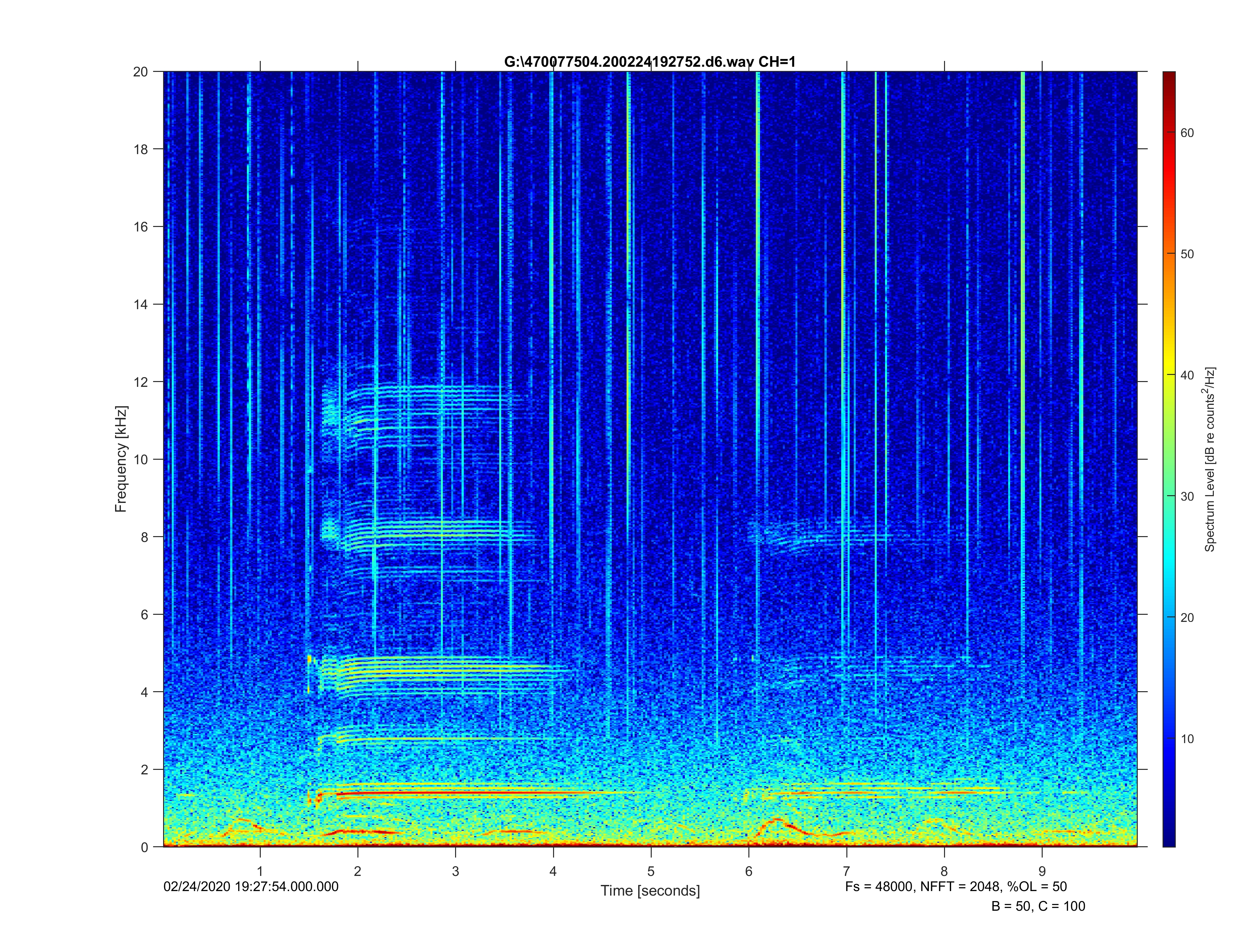Click the colorbar scale
Screen dimensions: 1257x952
click(1168, 459)
